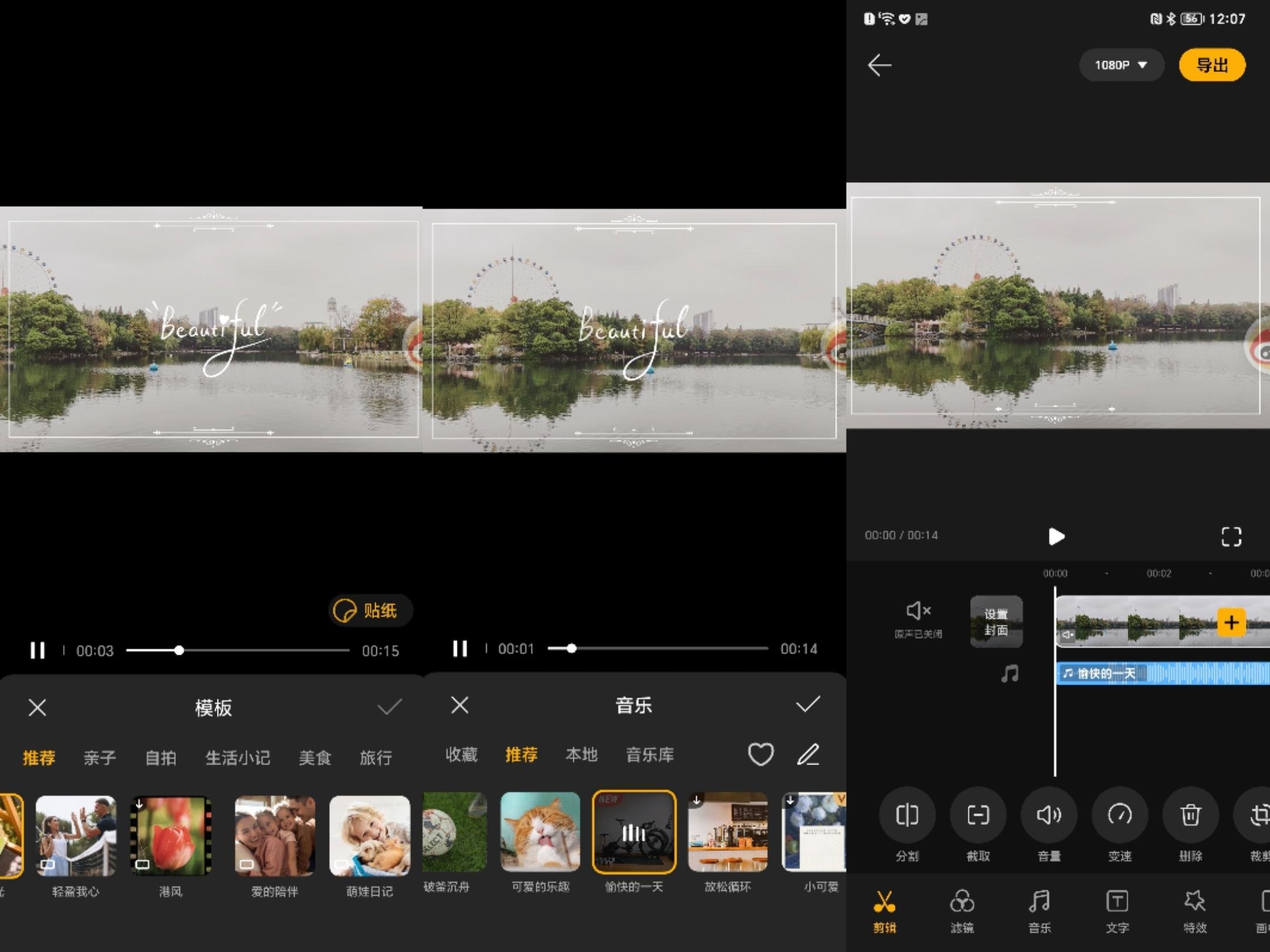Open the Text (文字) tool icon
Viewport: 1270px width, 952px height.
1117,901
